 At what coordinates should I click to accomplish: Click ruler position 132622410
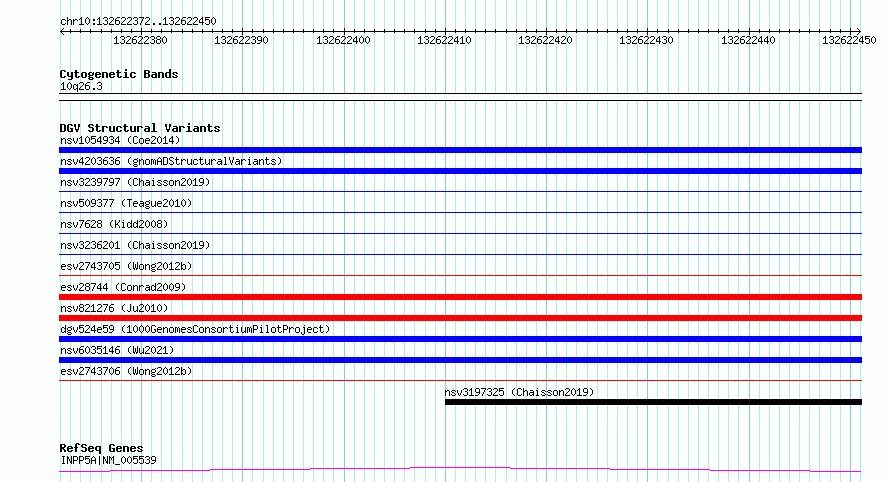pyautogui.click(x=444, y=40)
